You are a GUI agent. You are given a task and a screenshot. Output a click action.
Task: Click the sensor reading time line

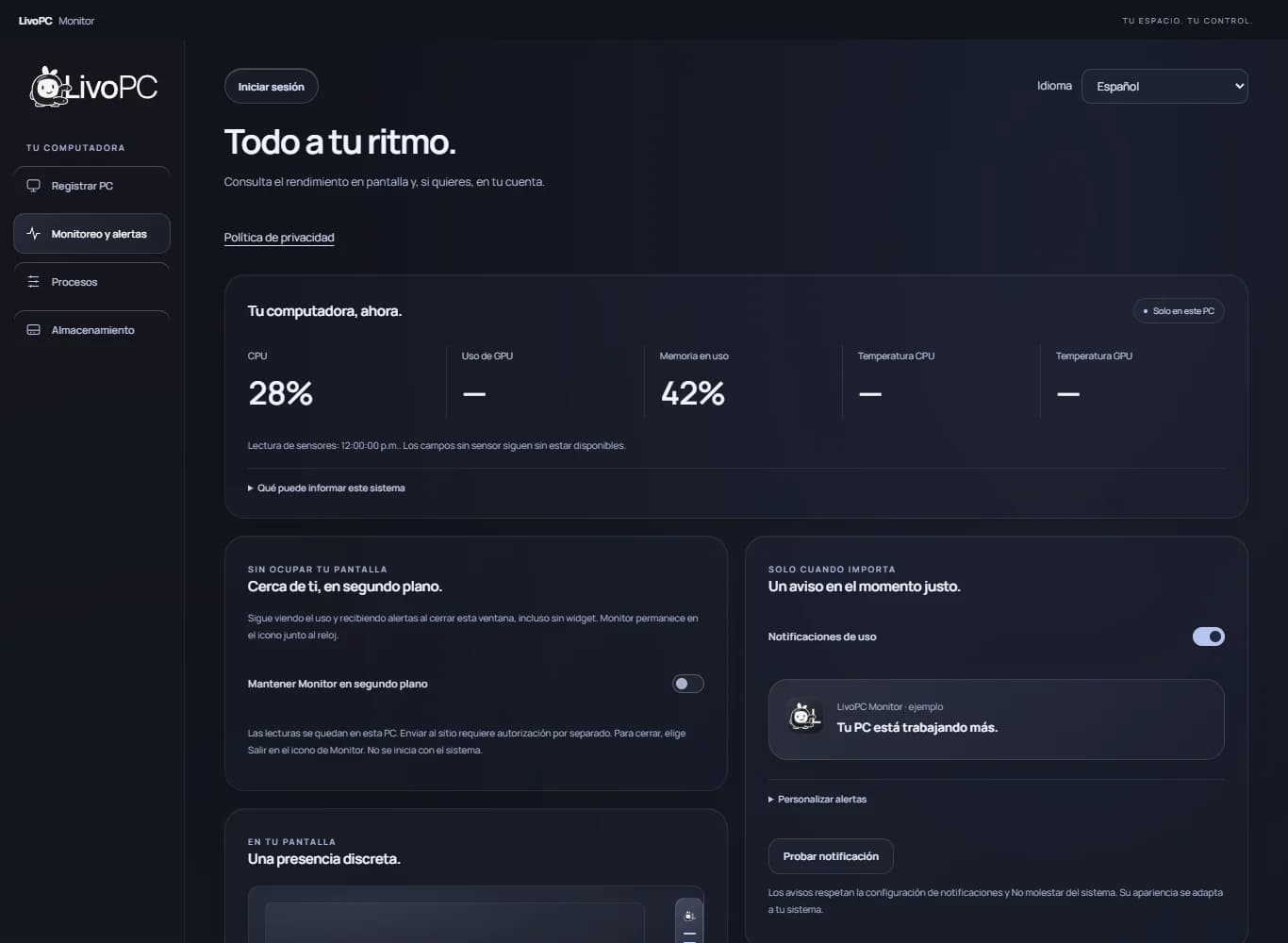437,445
